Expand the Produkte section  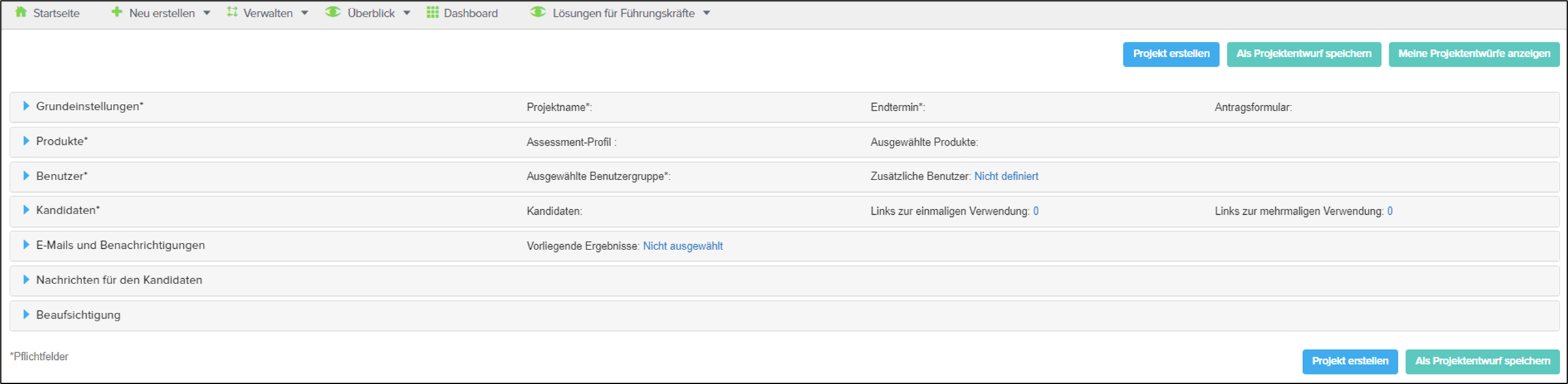click(26, 140)
